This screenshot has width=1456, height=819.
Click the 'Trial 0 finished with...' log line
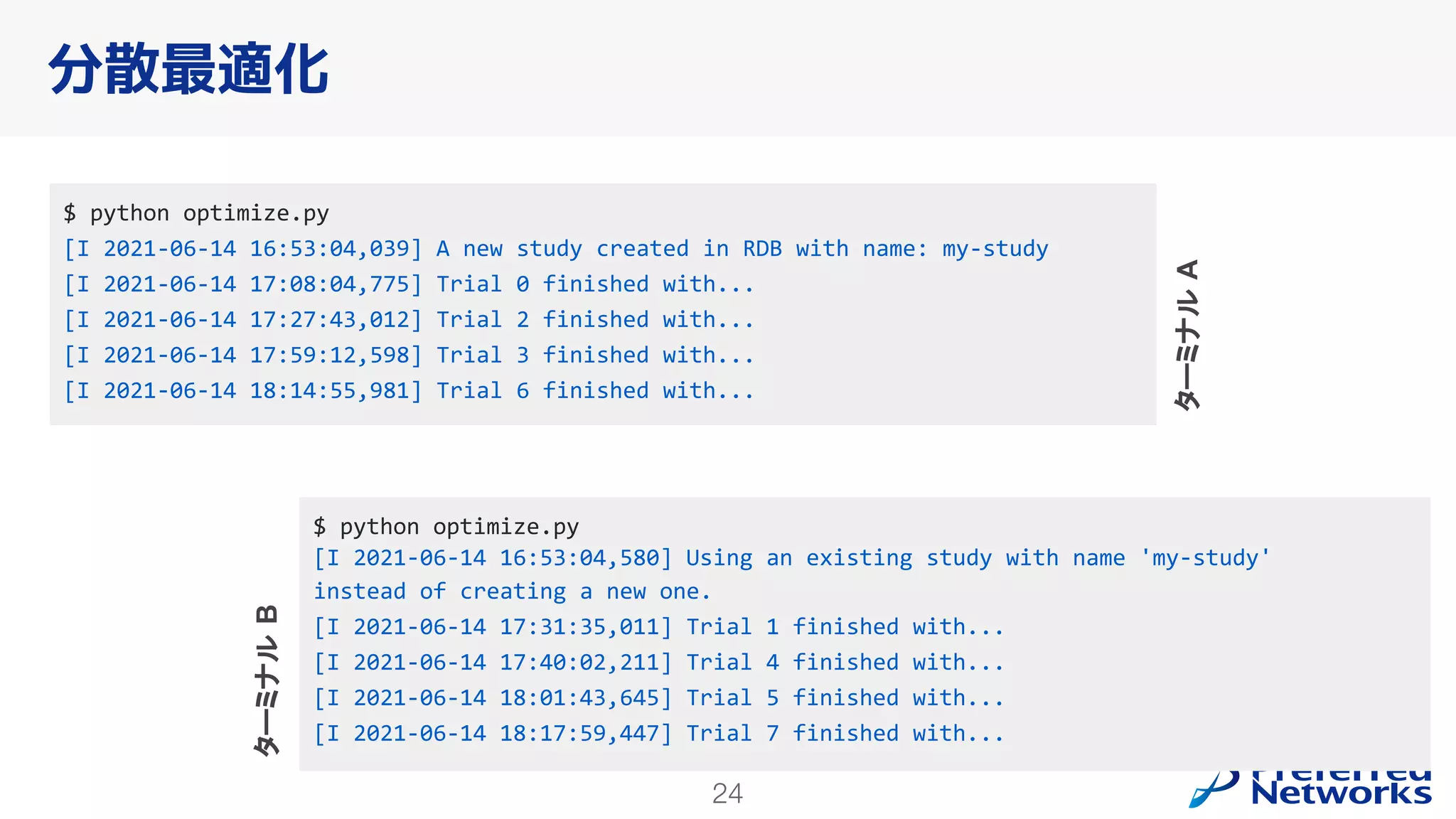409,284
